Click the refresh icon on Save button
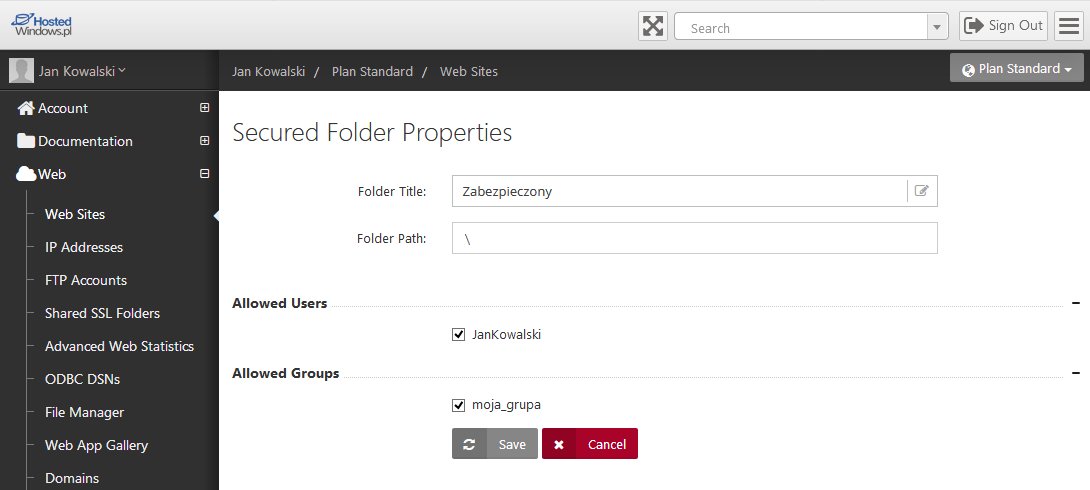 click(x=469, y=444)
